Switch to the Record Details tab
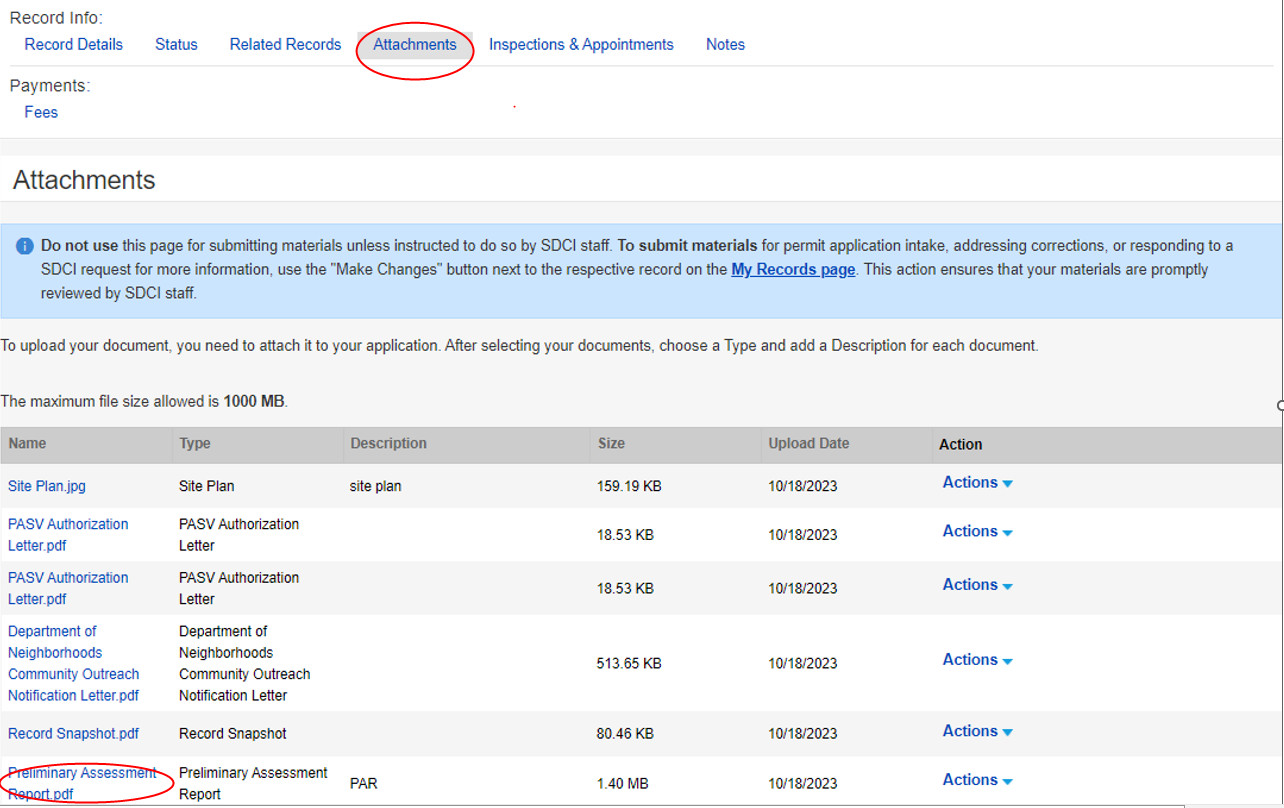 pos(73,44)
